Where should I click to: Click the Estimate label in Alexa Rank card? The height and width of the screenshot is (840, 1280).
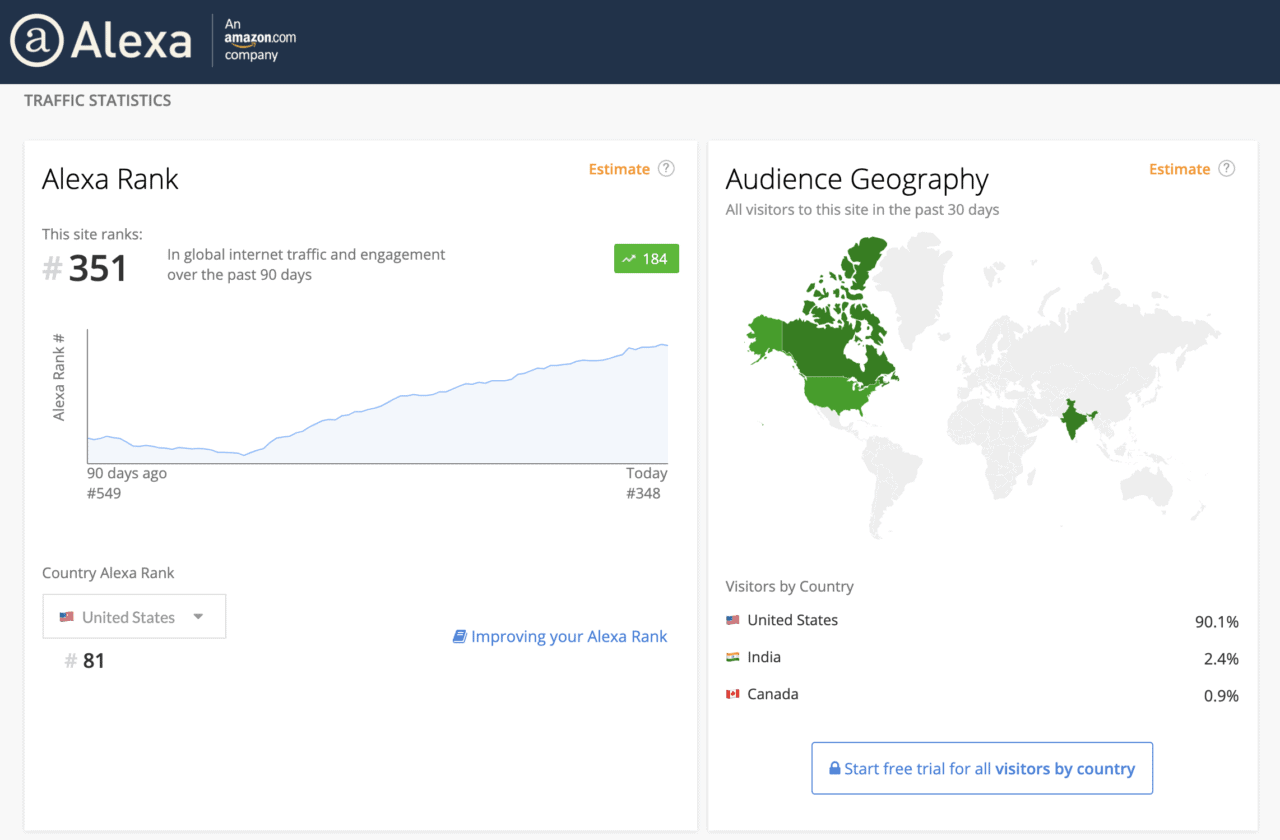tap(619, 169)
